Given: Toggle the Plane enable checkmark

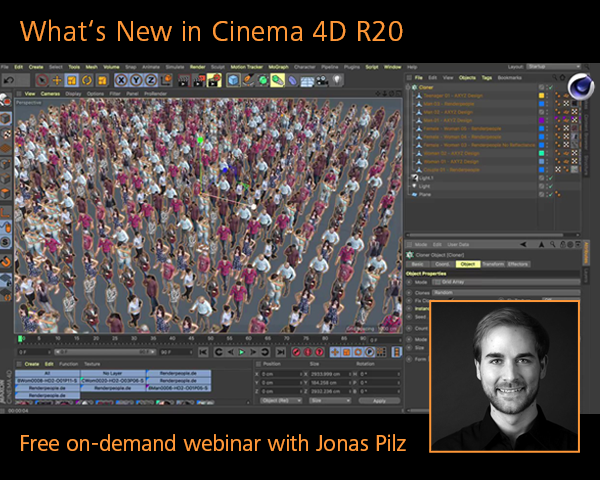Looking at the screenshot, I should [551, 194].
